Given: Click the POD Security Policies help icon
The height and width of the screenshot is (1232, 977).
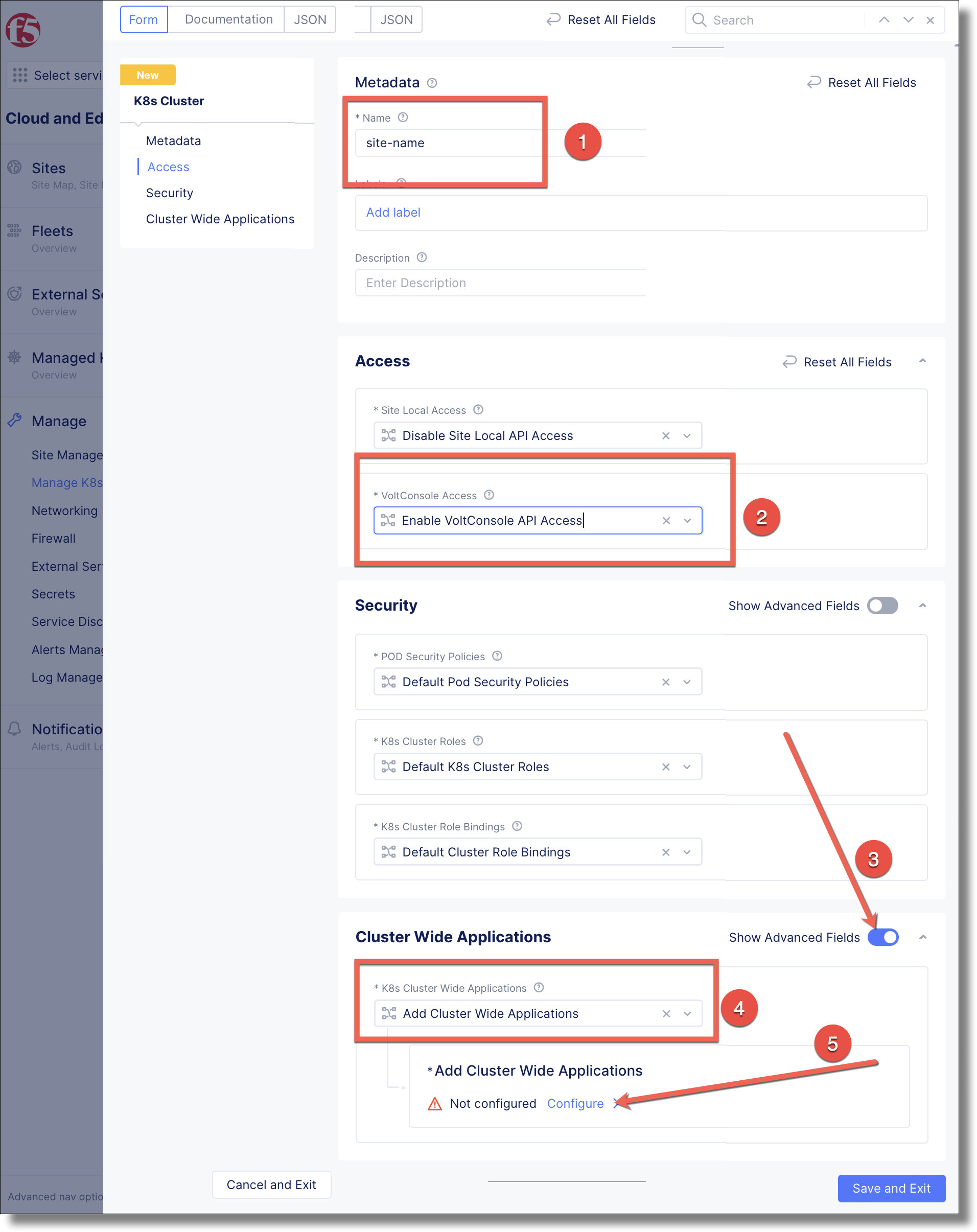Looking at the screenshot, I should (x=497, y=656).
